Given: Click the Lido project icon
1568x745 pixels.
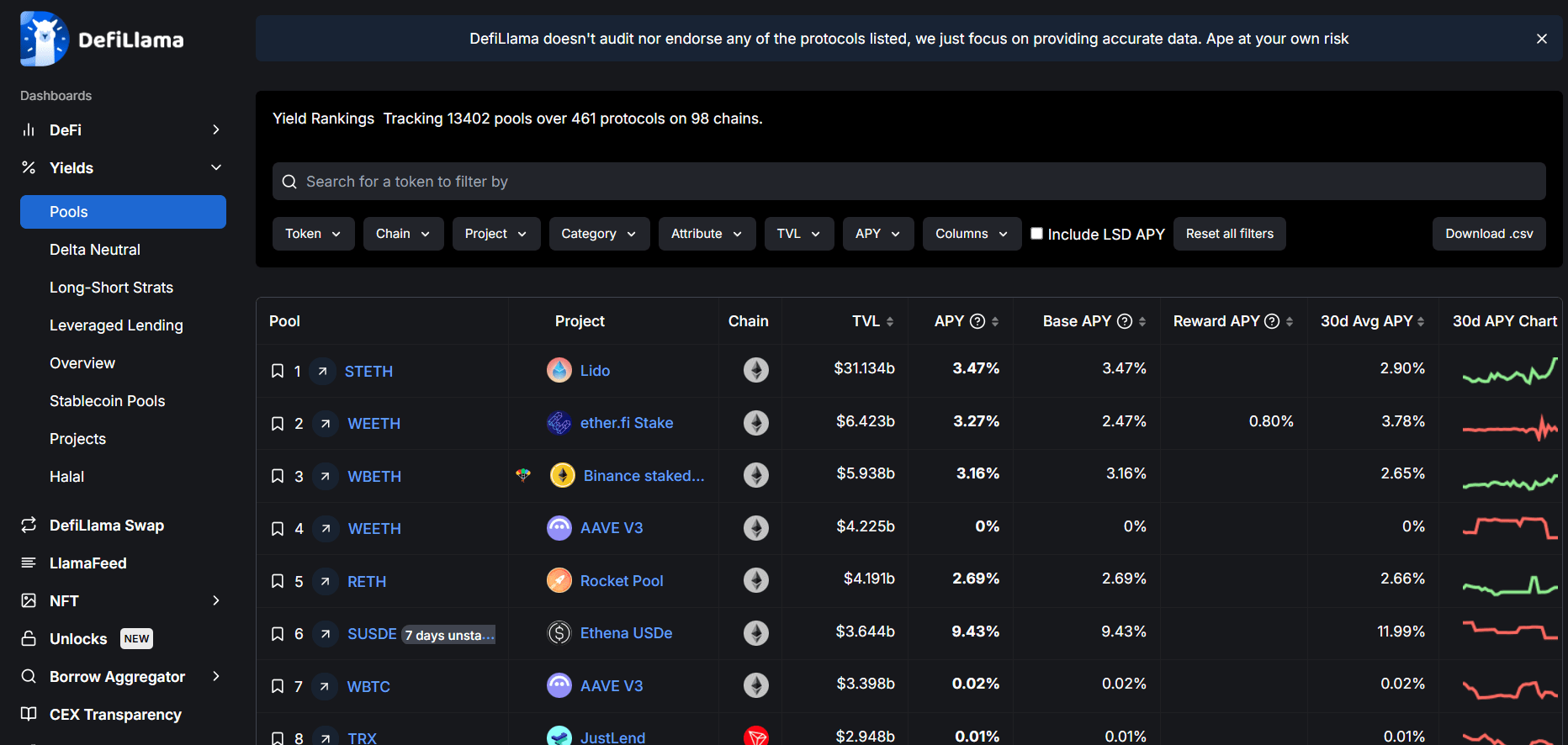Looking at the screenshot, I should tap(559, 370).
